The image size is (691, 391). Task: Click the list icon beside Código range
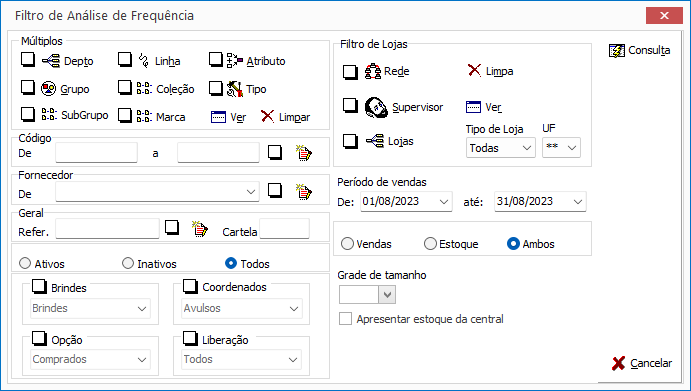[x=304, y=153]
